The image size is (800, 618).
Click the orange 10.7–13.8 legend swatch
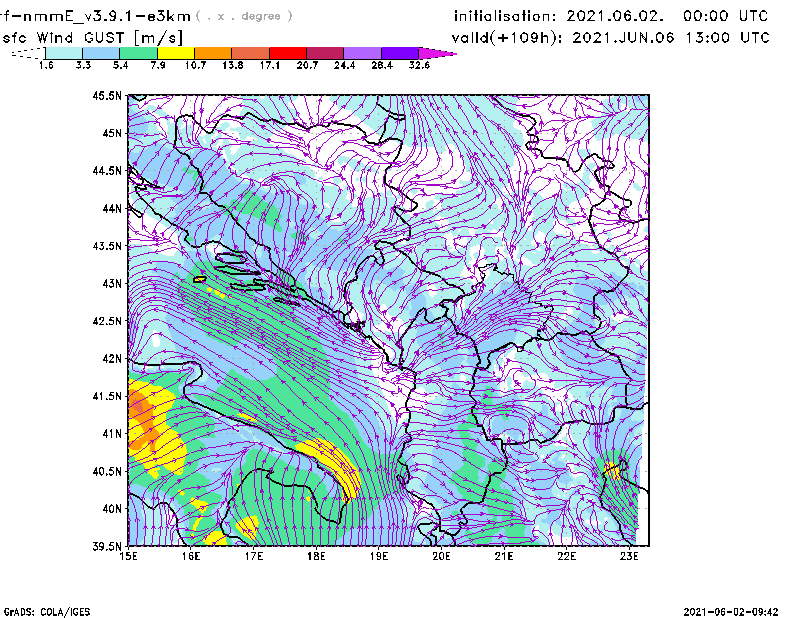pos(213,53)
